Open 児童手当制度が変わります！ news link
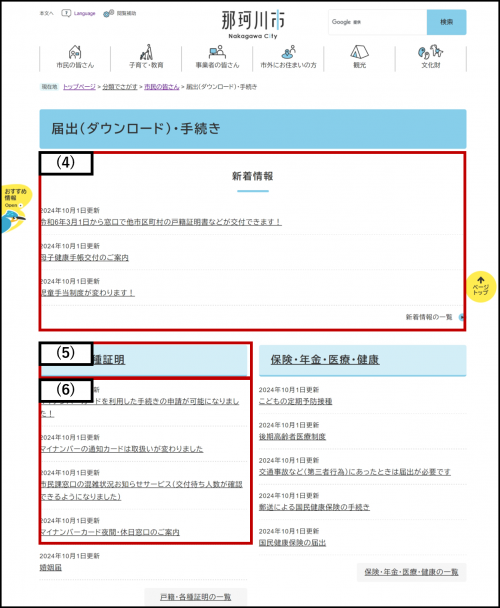 coord(87,293)
